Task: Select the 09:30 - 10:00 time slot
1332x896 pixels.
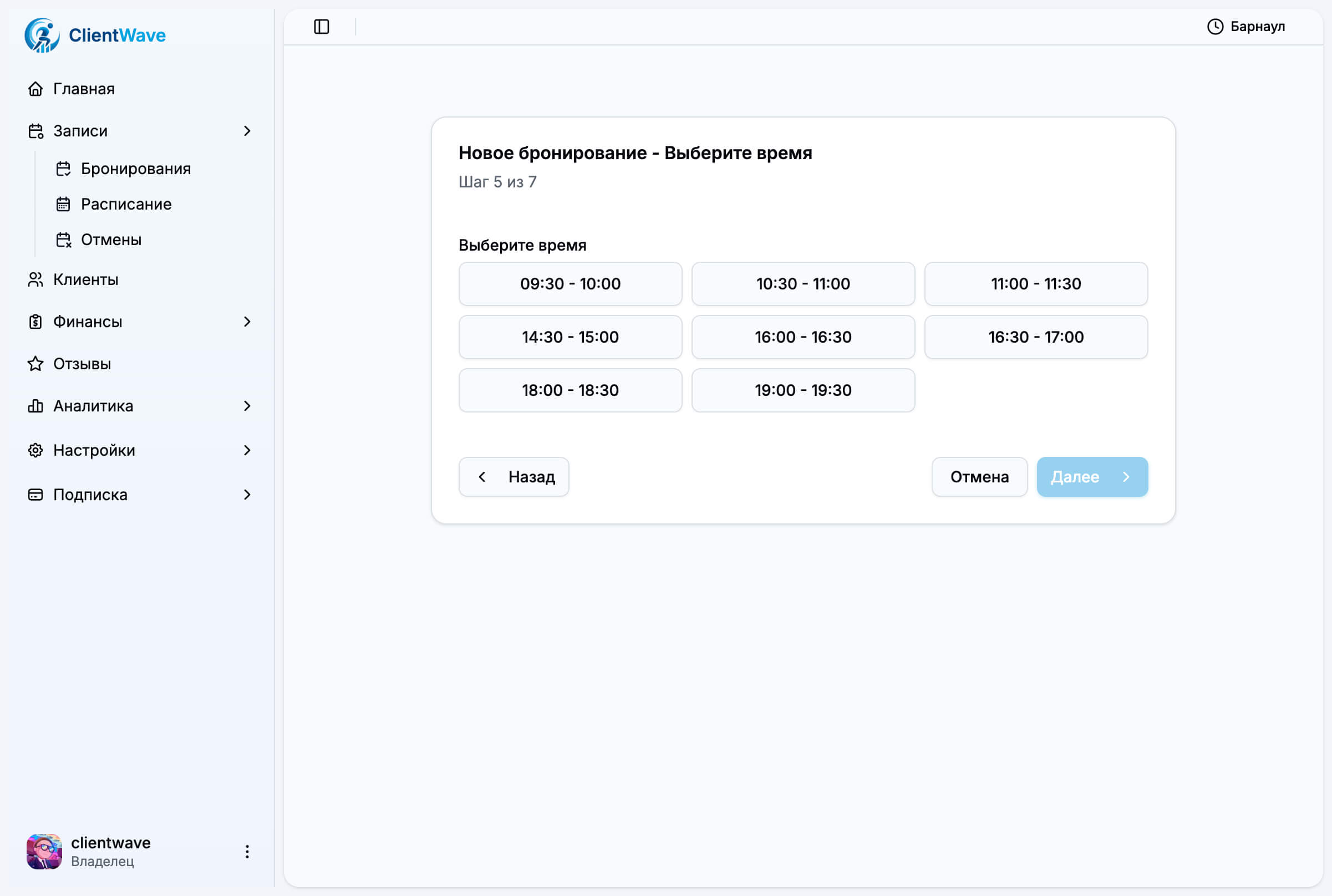Action: [x=570, y=284]
